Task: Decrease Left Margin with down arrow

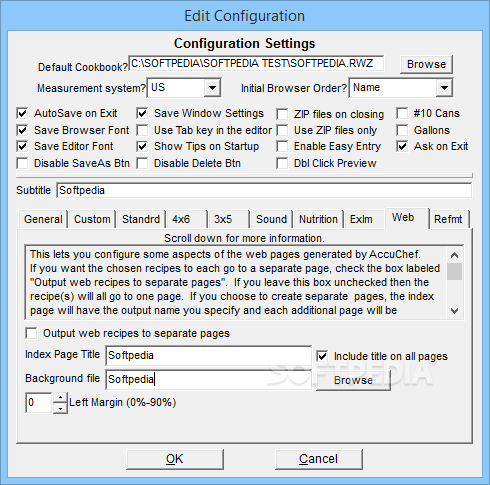Action: pos(60,408)
